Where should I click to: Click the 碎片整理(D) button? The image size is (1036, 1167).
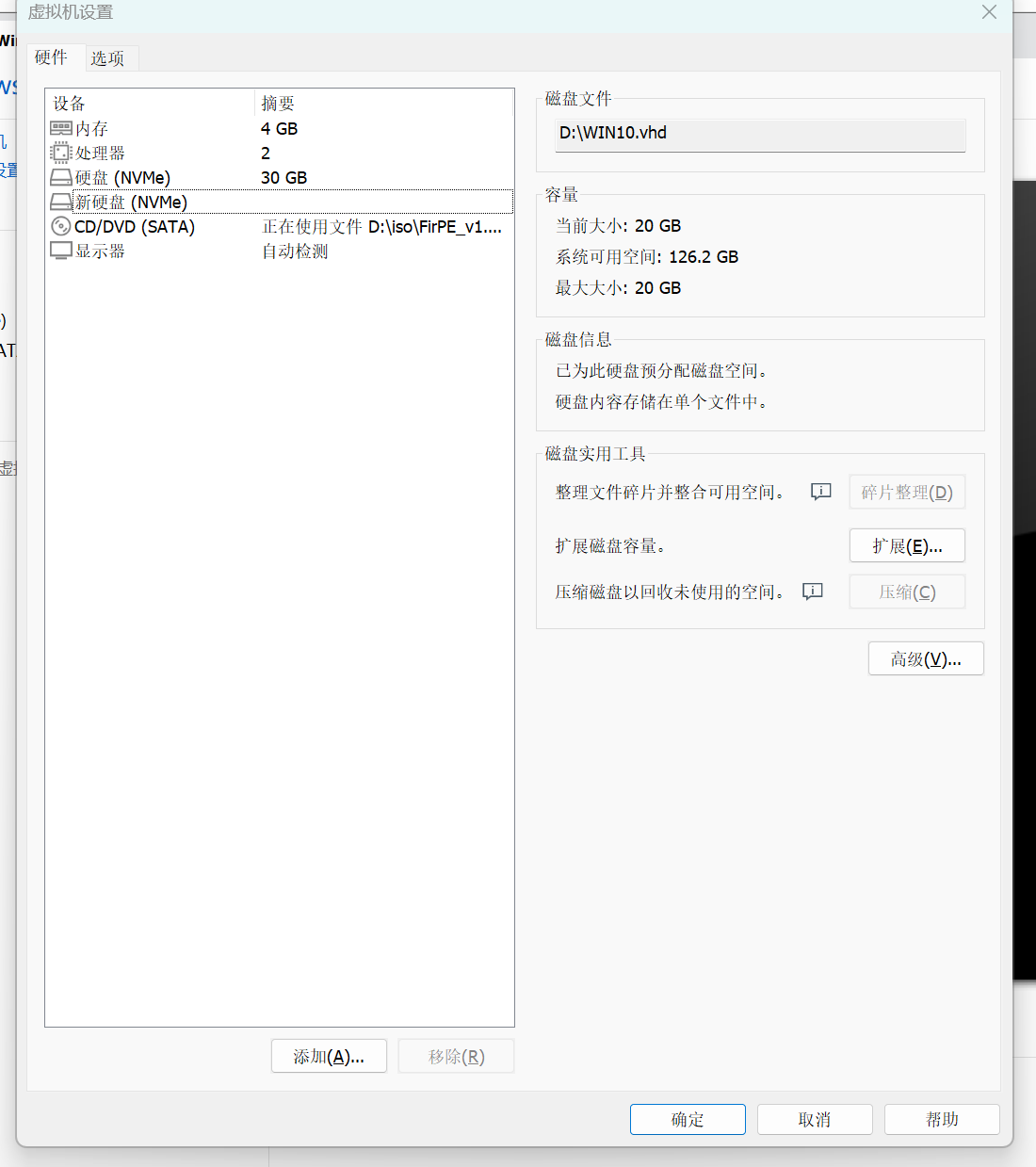[x=907, y=492]
